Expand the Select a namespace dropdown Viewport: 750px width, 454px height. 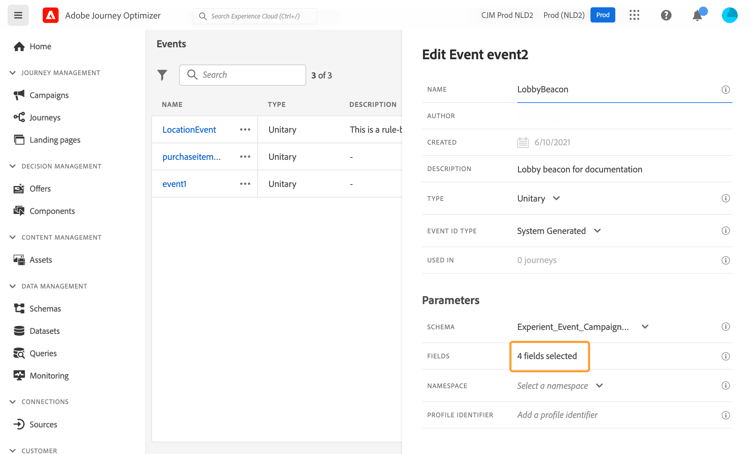(560, 386)
